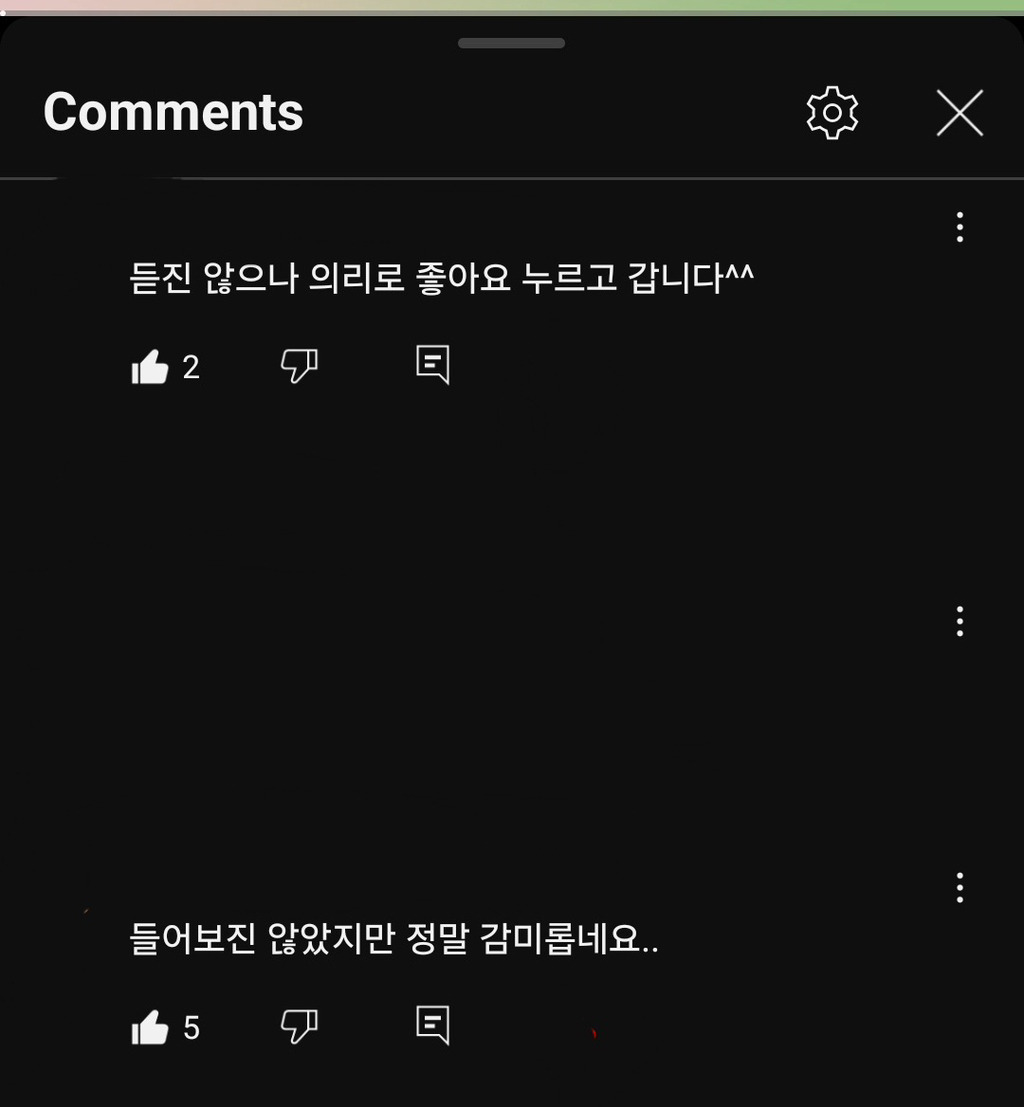Select comment text 듣진 않으나 의리로 좋아요
The height and width of the screenshot is (1107, 1024).
(x=320, y=277)
